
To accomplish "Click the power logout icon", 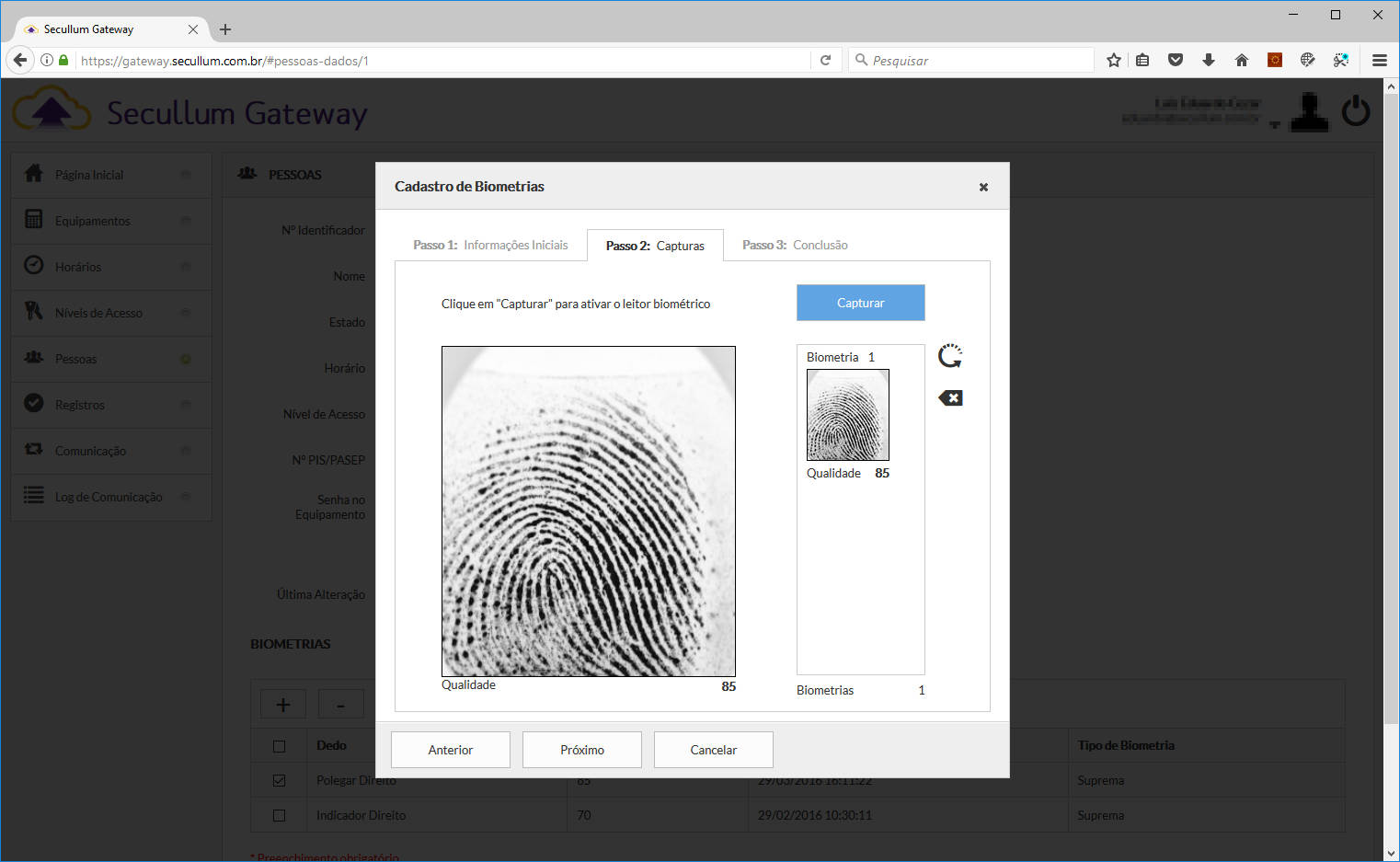I will click(x=1356, y=111).
